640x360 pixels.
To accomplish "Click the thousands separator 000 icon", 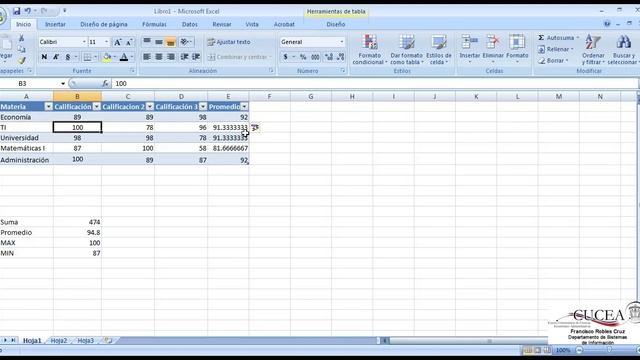I will [x=315, y=57].
